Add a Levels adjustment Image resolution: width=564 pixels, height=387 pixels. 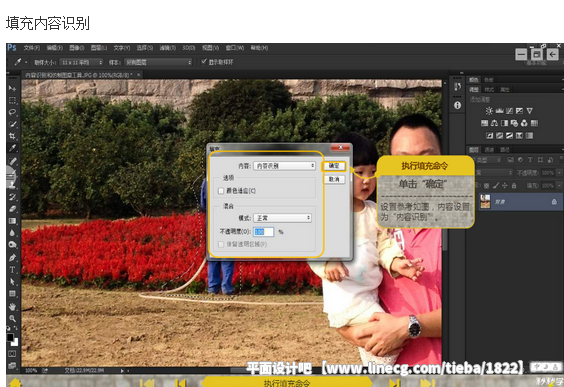499,111
